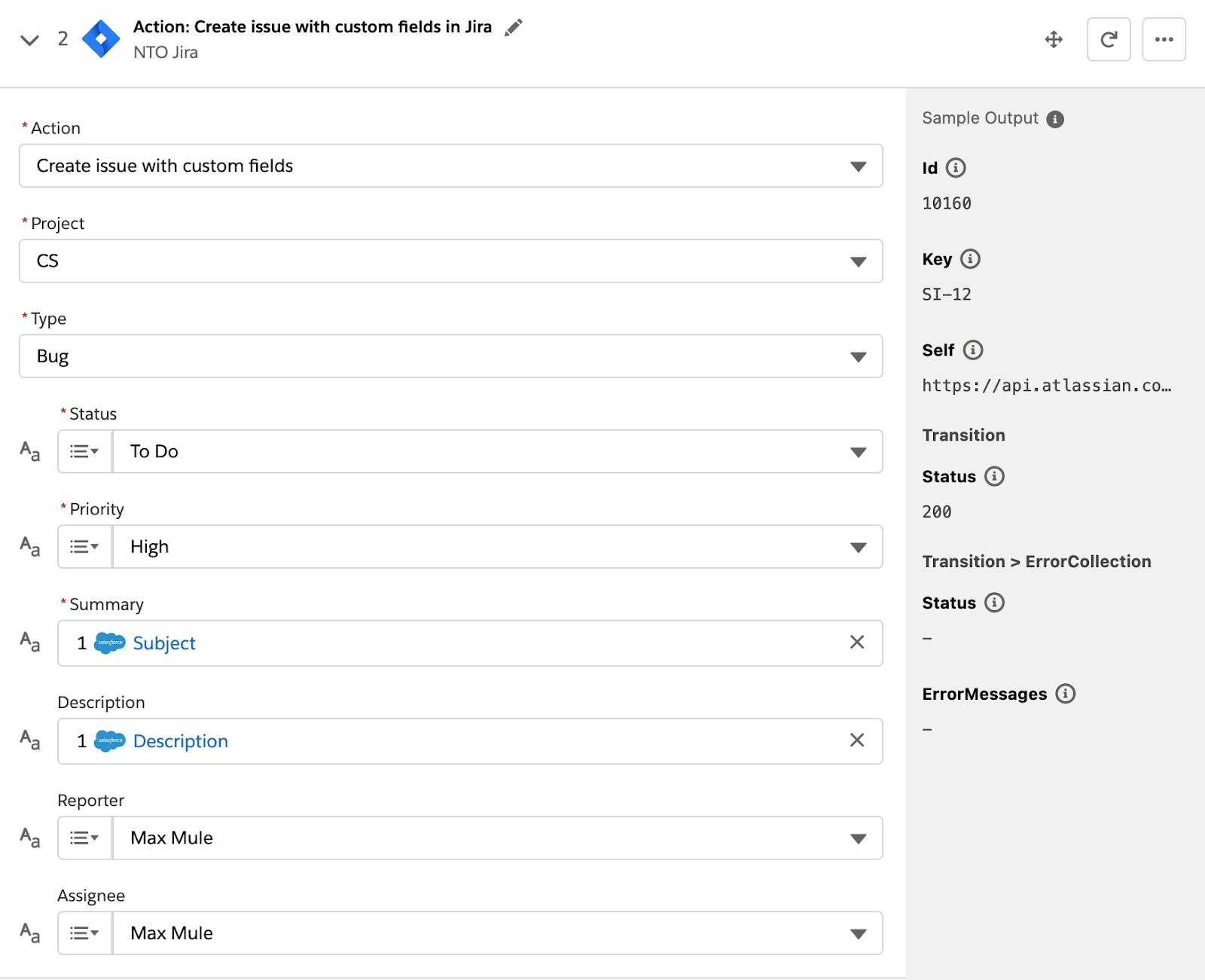Open the Project dropdown showing CS
Image resolution: width=1205 pixels, height=980 pixels.
click(x=450, y=261)
